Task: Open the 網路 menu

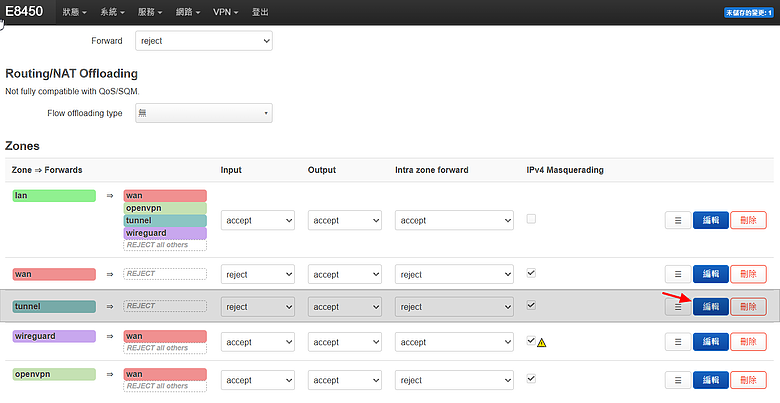Action: coord(188,12)
